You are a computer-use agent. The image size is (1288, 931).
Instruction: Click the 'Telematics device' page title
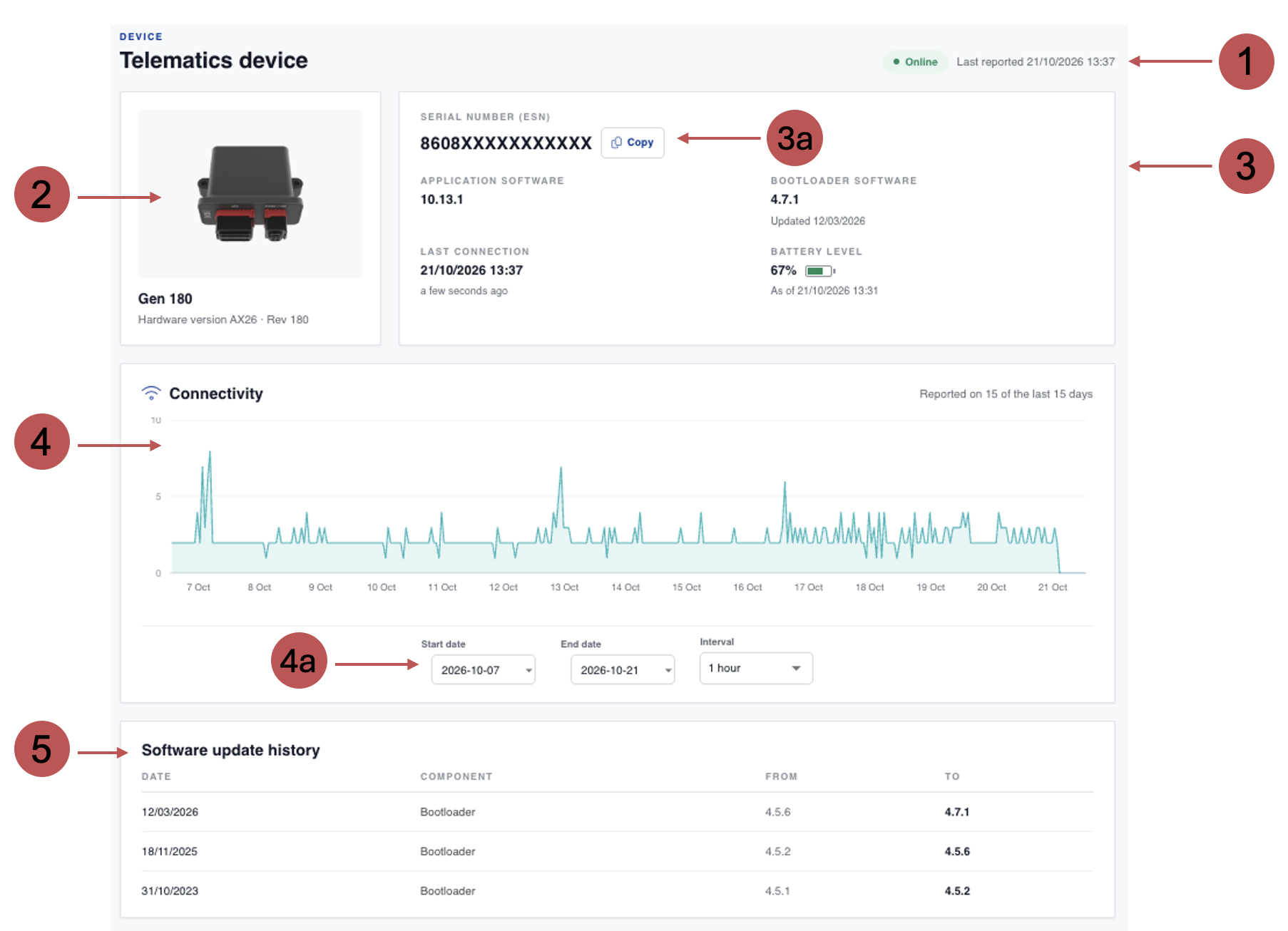click(213, 61)
